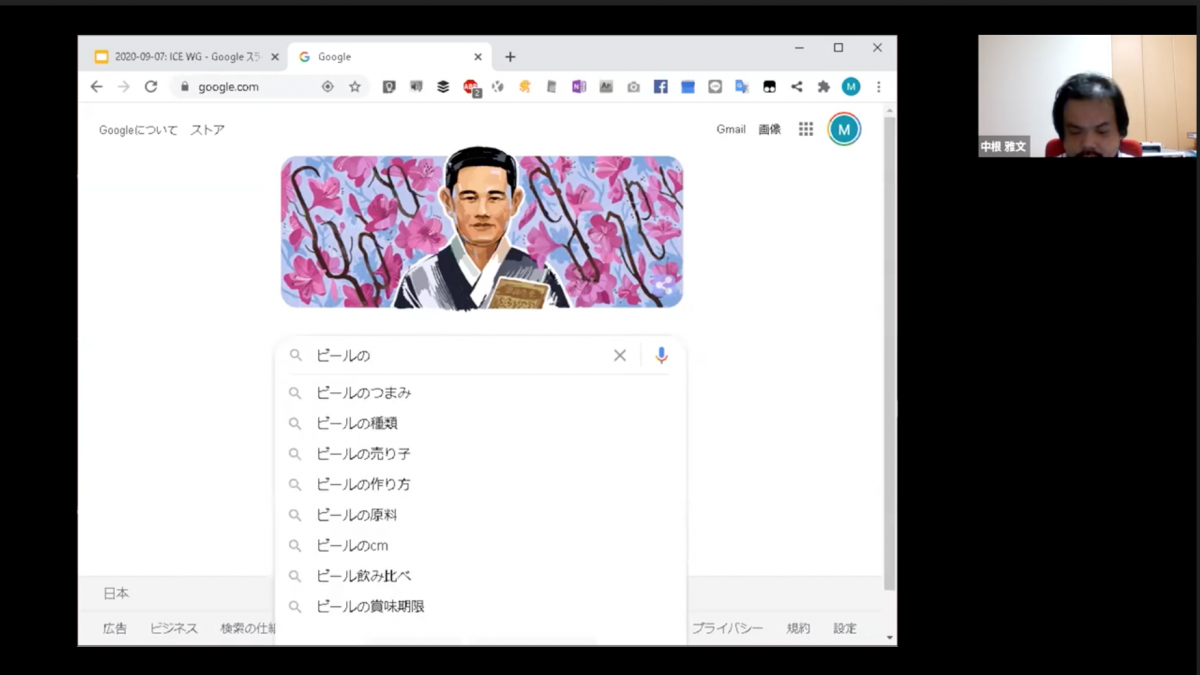Open the Google account avatar on page
Screen dimensions: 1200x675
click(844, 129)
